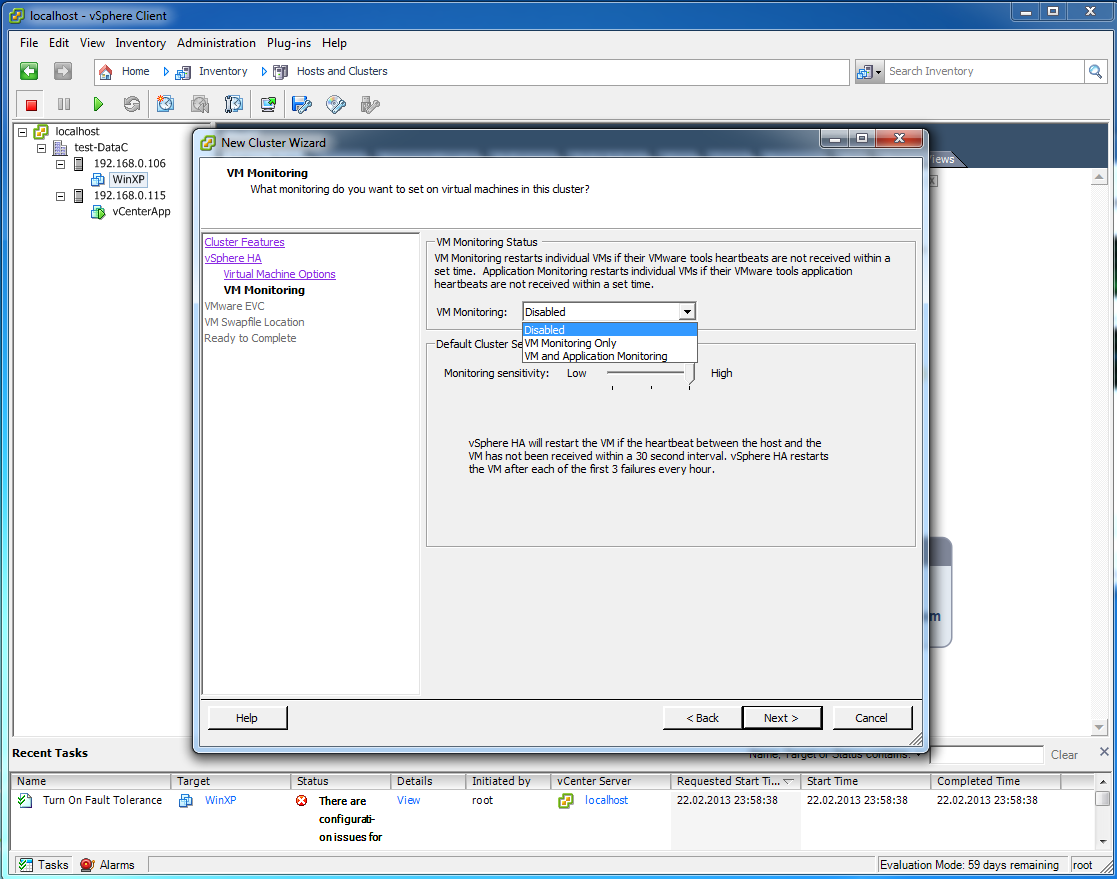1117x879 pixels.
Task: Click the wizard Cancel button
Action: point(872,718)
